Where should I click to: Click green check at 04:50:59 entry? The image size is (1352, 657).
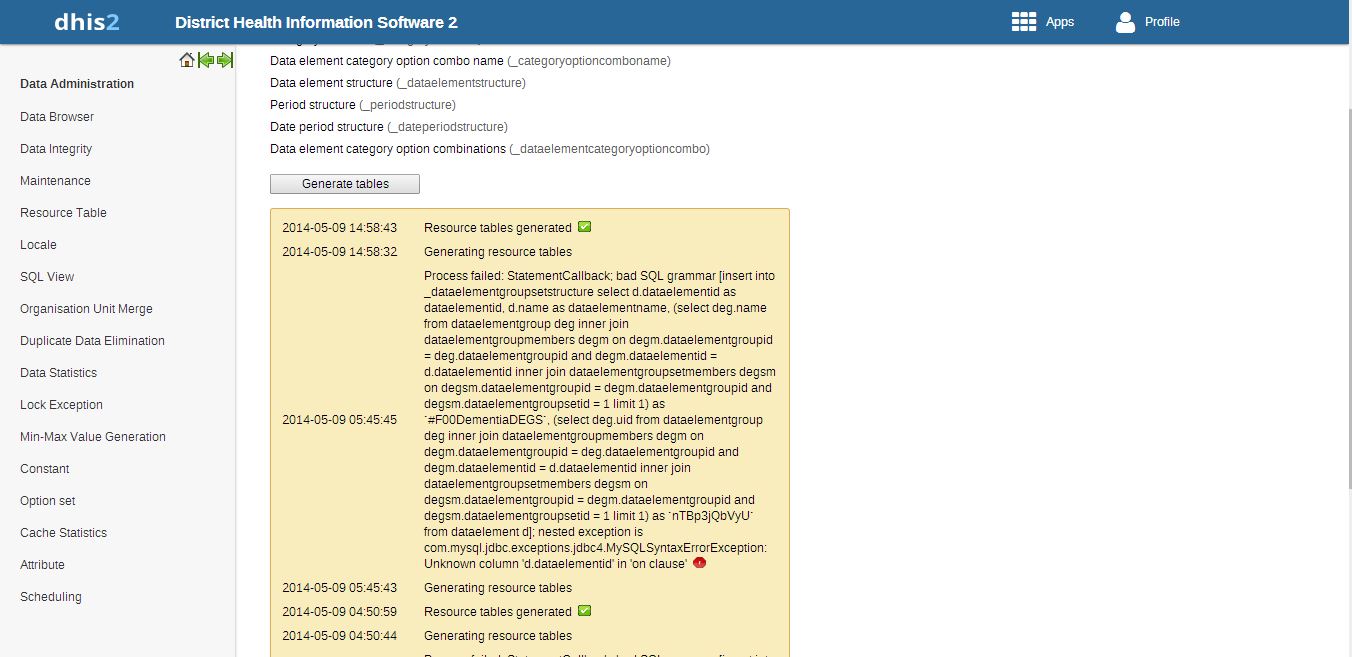(585, 611)
